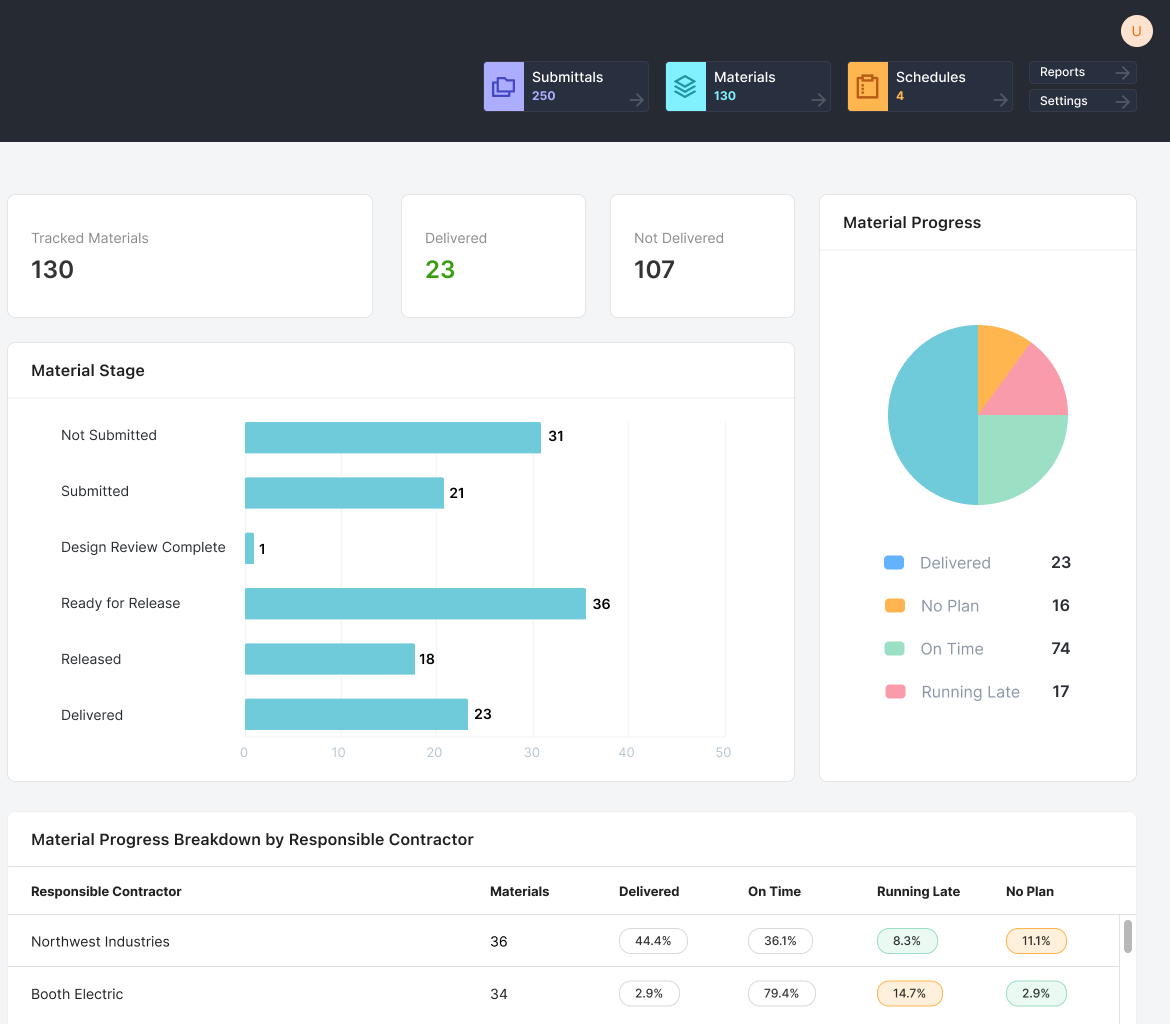Click the Materials layers icon

point(685,87)
